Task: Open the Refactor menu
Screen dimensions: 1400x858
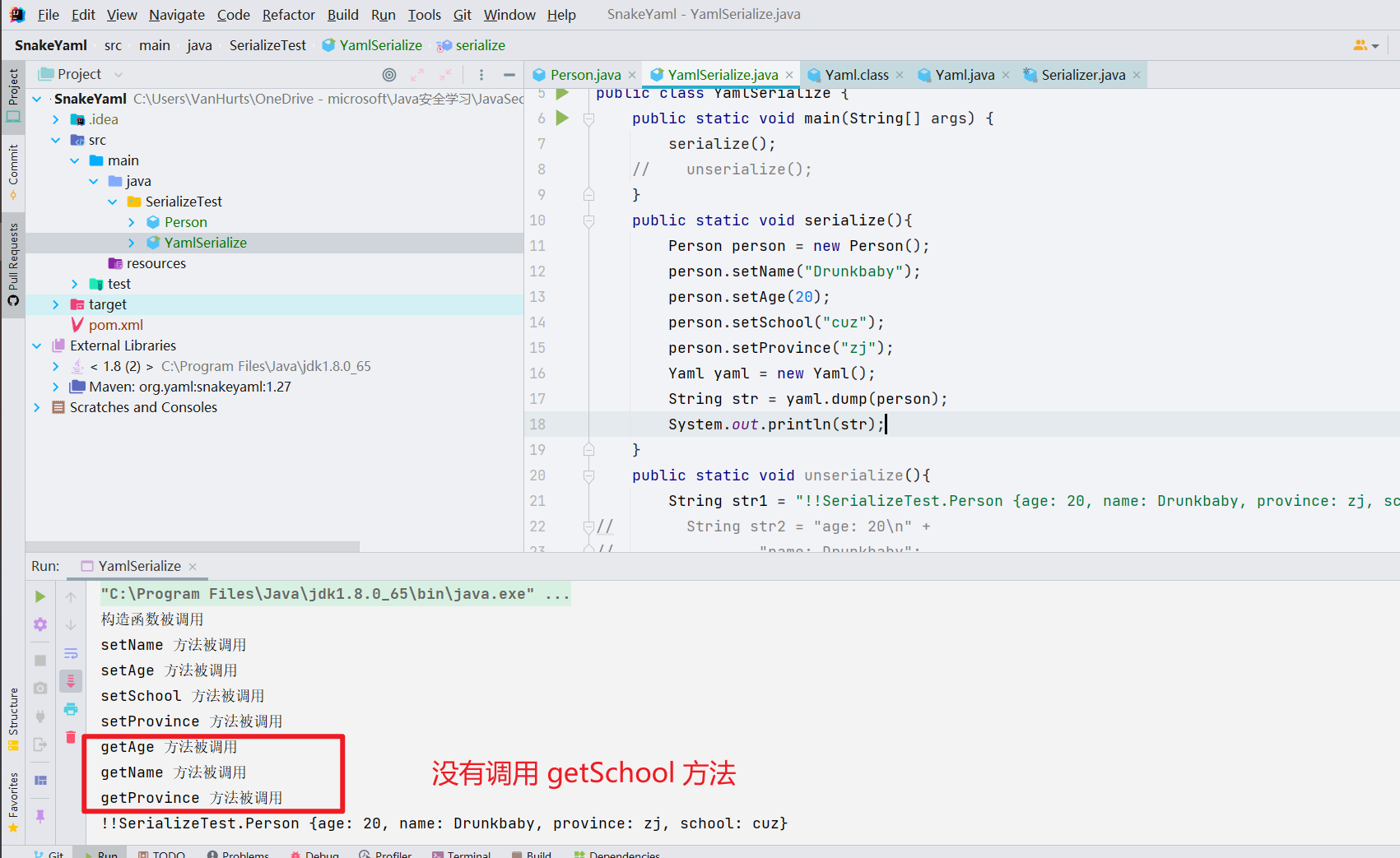Action: tap(288, 14)
